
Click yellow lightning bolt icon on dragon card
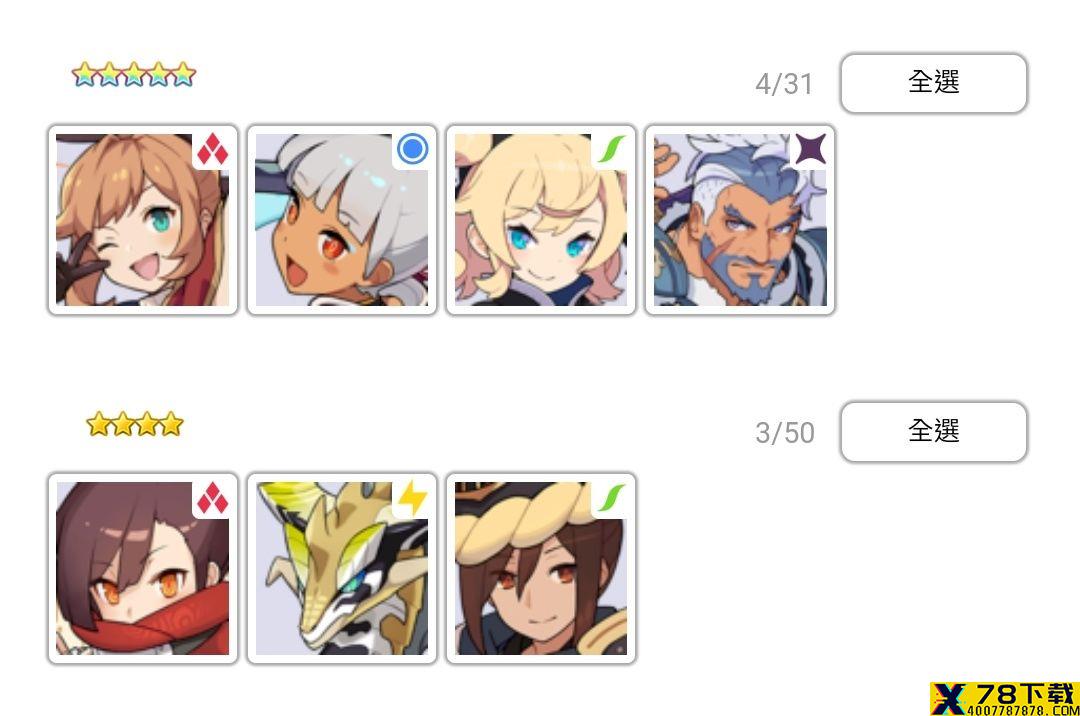412,497
